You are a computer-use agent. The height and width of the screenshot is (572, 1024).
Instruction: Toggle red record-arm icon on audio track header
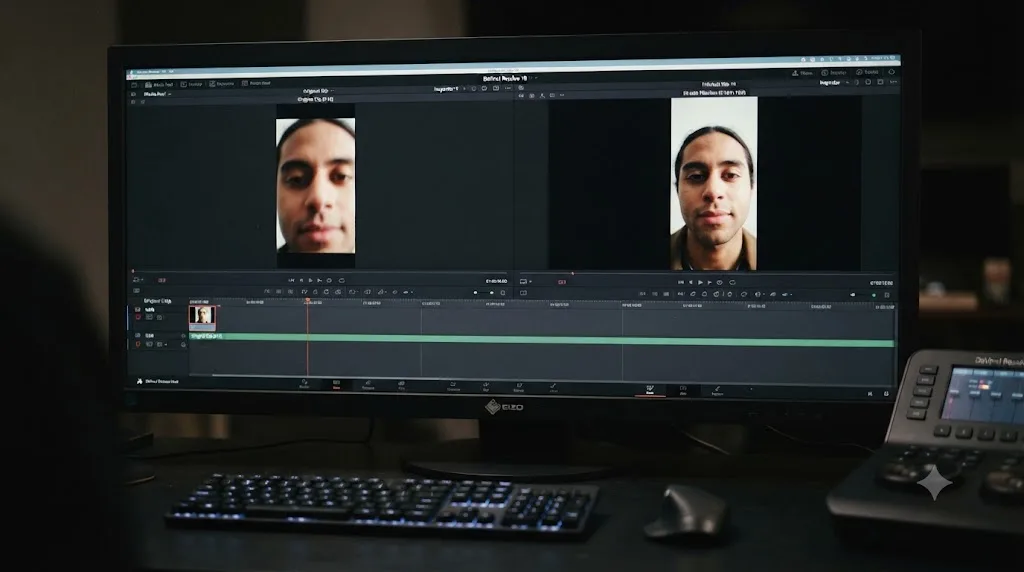(138, 343)
